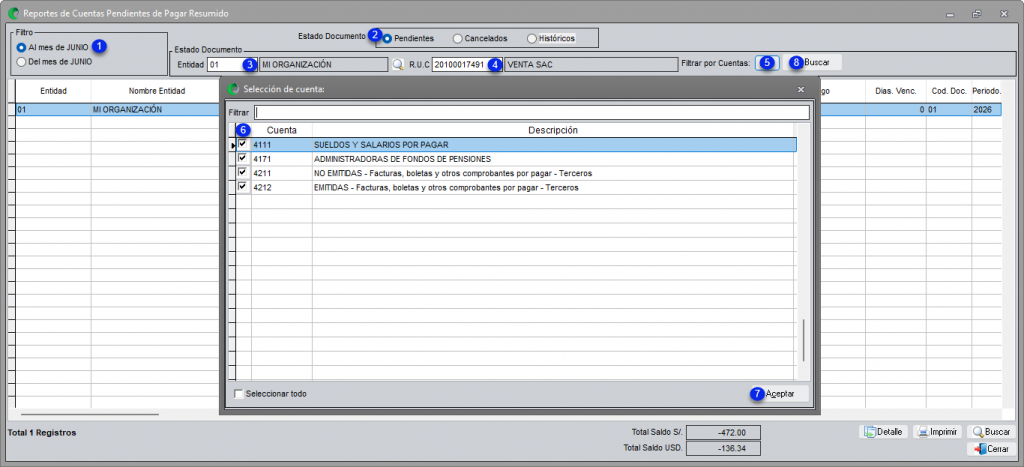1024x467 pixels.
Task: Click the Imprimir button
Action: coord(938,432)
